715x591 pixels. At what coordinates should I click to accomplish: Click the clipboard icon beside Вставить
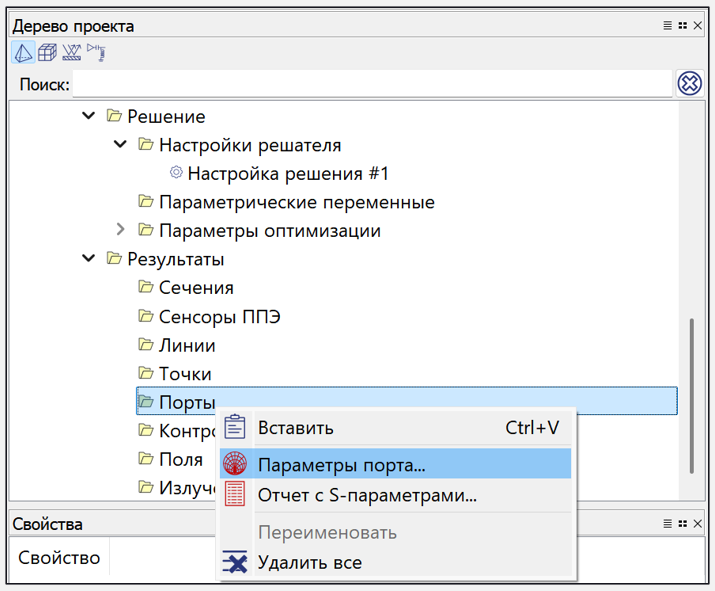tap(235, 428)
